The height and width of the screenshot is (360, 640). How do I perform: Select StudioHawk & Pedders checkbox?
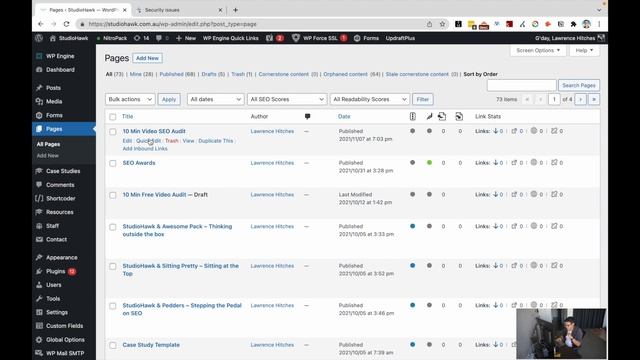113,306
